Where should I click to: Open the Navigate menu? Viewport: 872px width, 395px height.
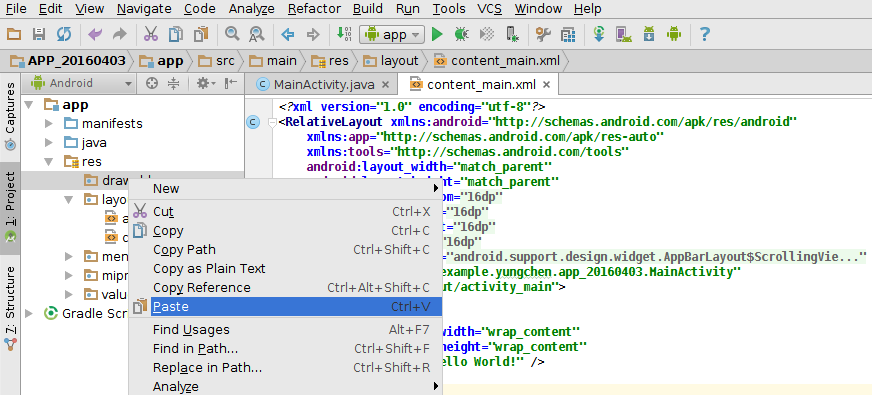[x=144, y=9]
